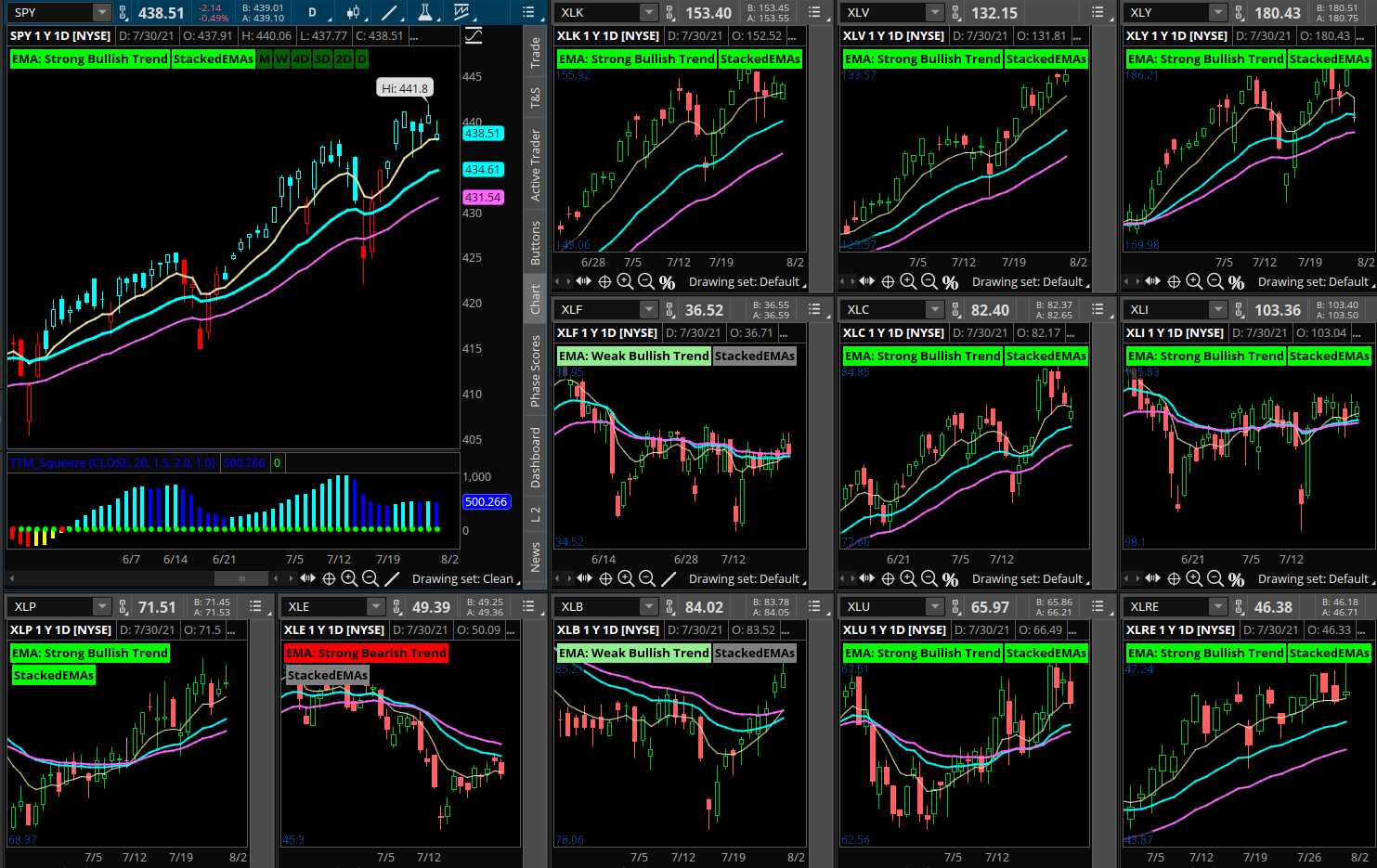Click symbol link icon next to XLRE
Viewport: 1377px width, 868px height.
click(x=1240, y=607)
